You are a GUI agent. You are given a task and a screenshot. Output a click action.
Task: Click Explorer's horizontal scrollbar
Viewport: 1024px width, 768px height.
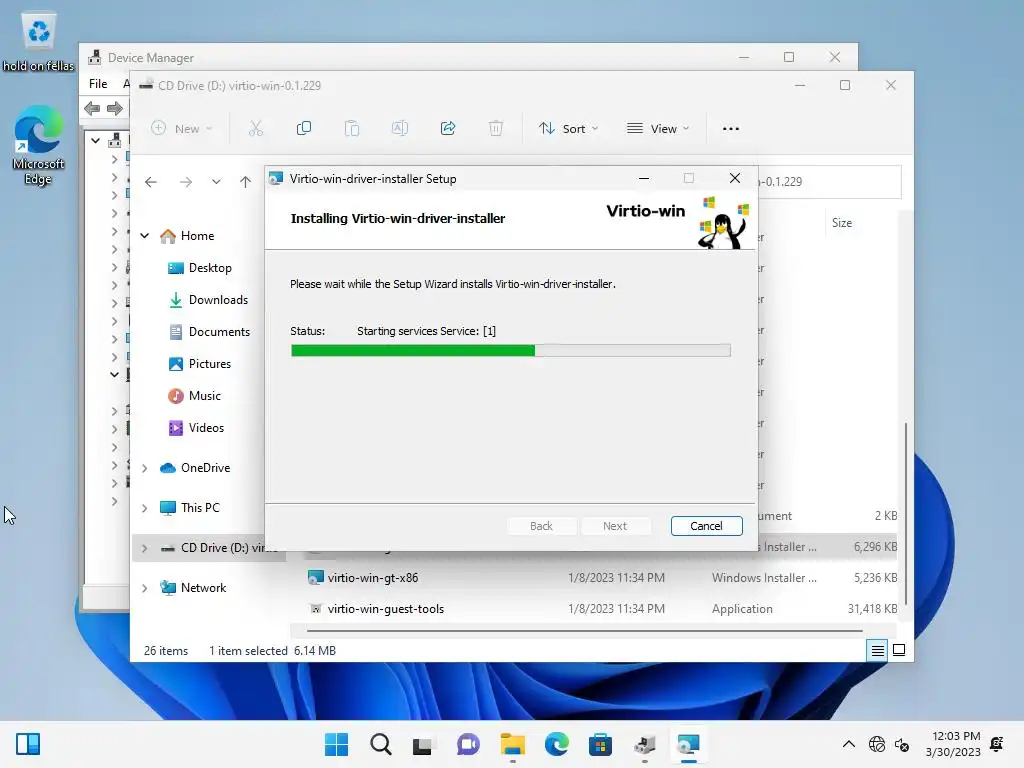coord(584,631)
